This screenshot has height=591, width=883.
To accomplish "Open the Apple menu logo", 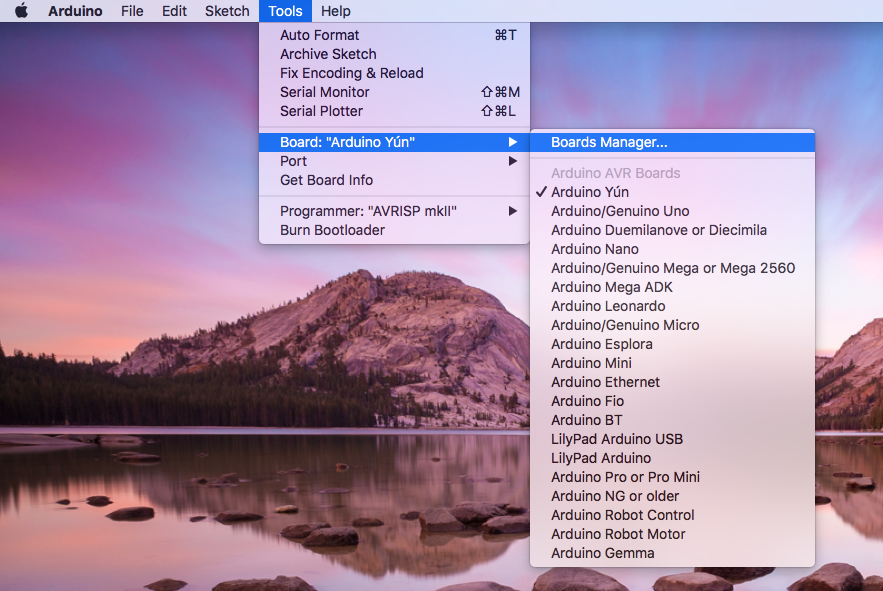I will coord(21,11).
